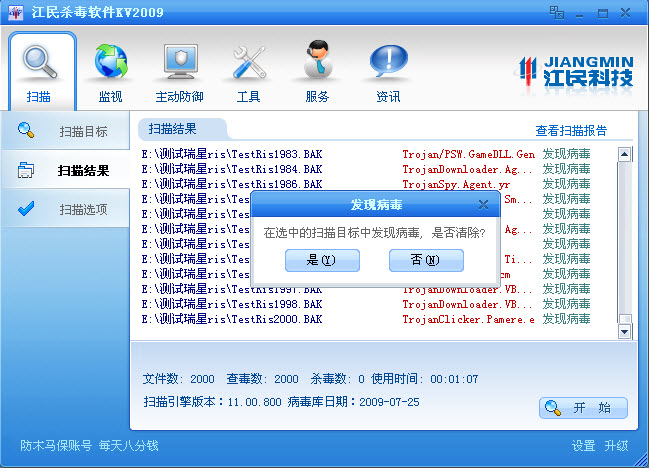Click the 开始 scan button

point(583,408)
